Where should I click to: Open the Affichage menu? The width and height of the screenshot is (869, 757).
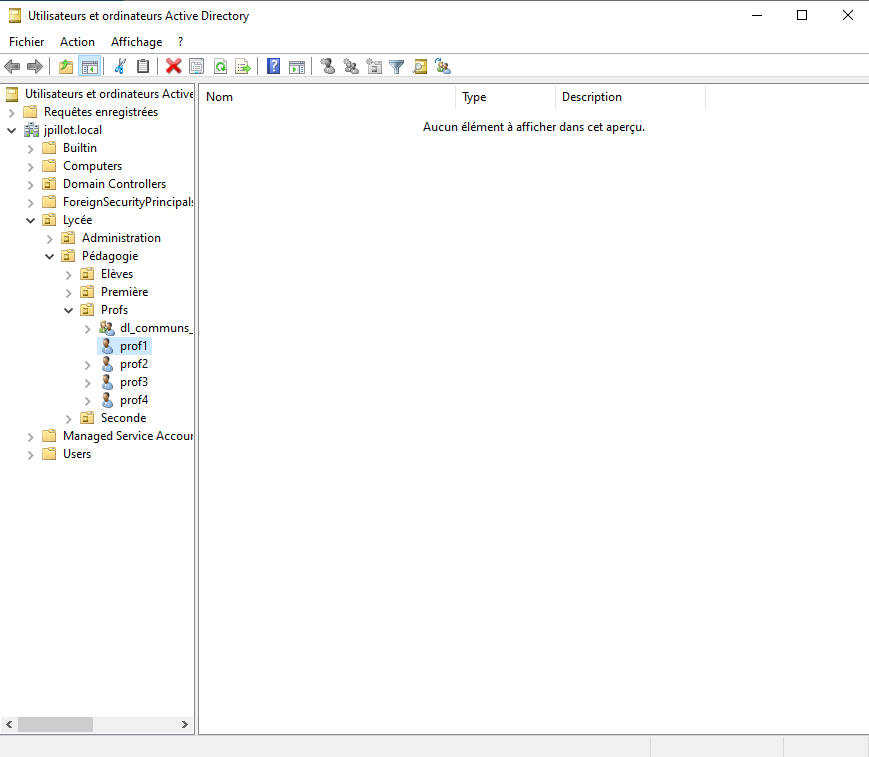(136, 42)
